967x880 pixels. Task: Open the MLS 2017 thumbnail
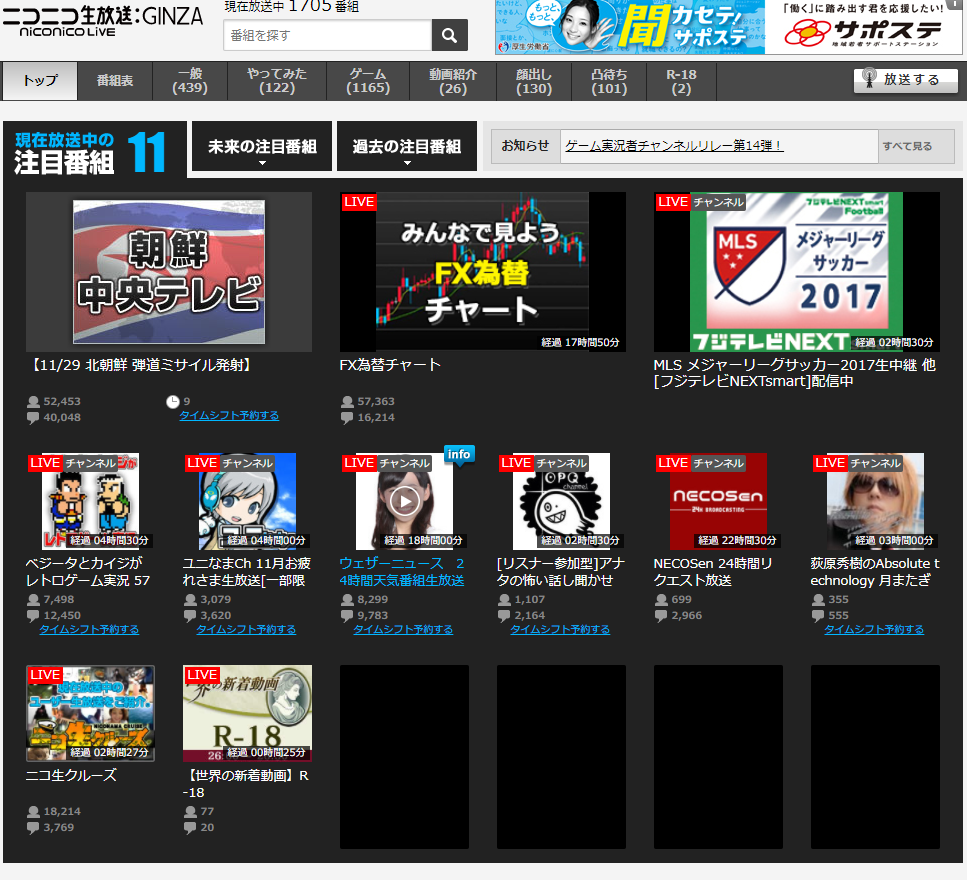click(x=797, y=272)
